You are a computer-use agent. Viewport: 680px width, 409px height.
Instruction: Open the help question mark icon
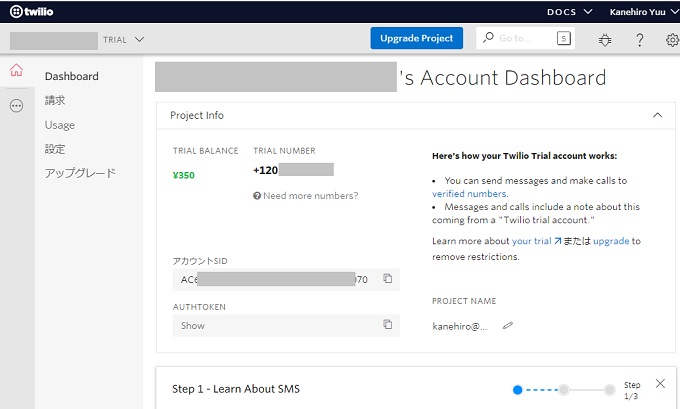point(640,40)
